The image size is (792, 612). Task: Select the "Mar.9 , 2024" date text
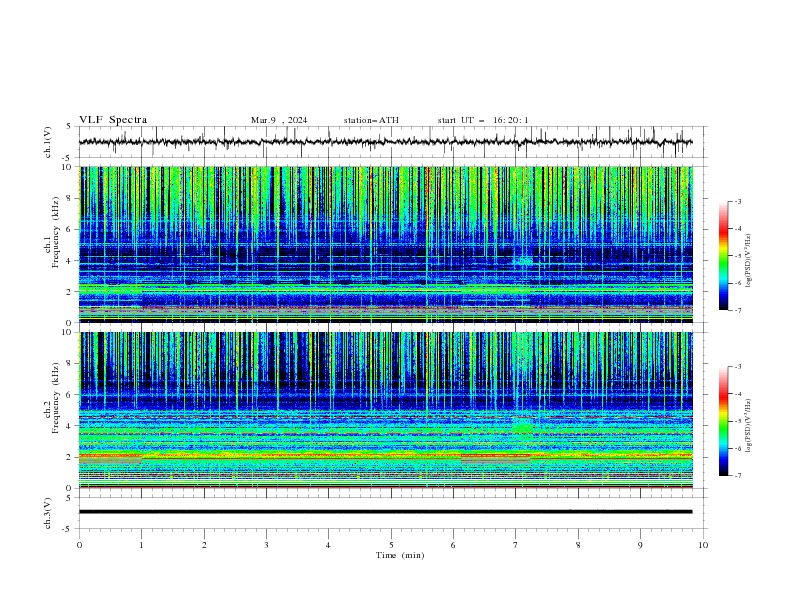click(279, 120)
